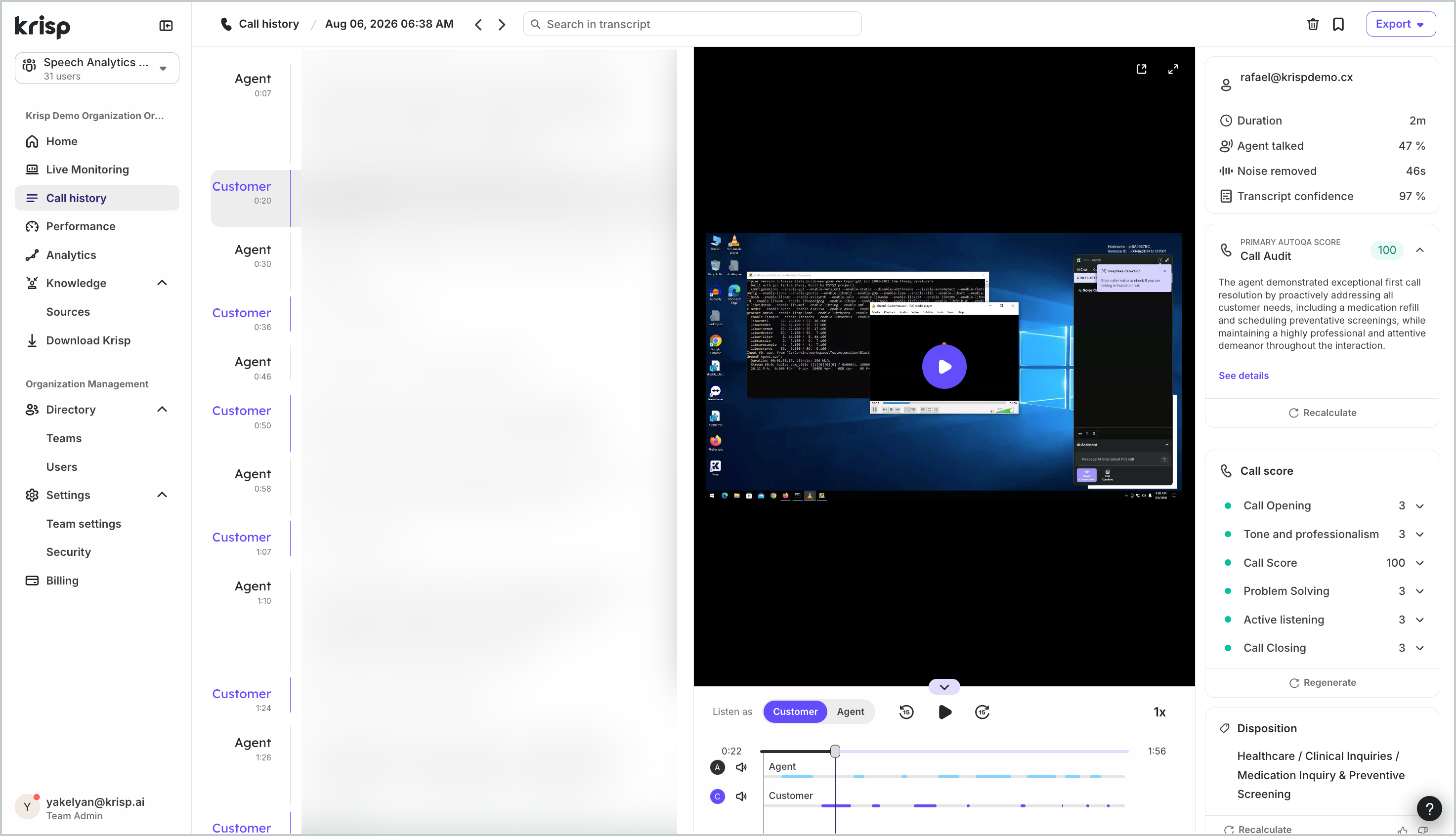Collapse the Knowledge section

pyautogui.click(x=162, y=283)
